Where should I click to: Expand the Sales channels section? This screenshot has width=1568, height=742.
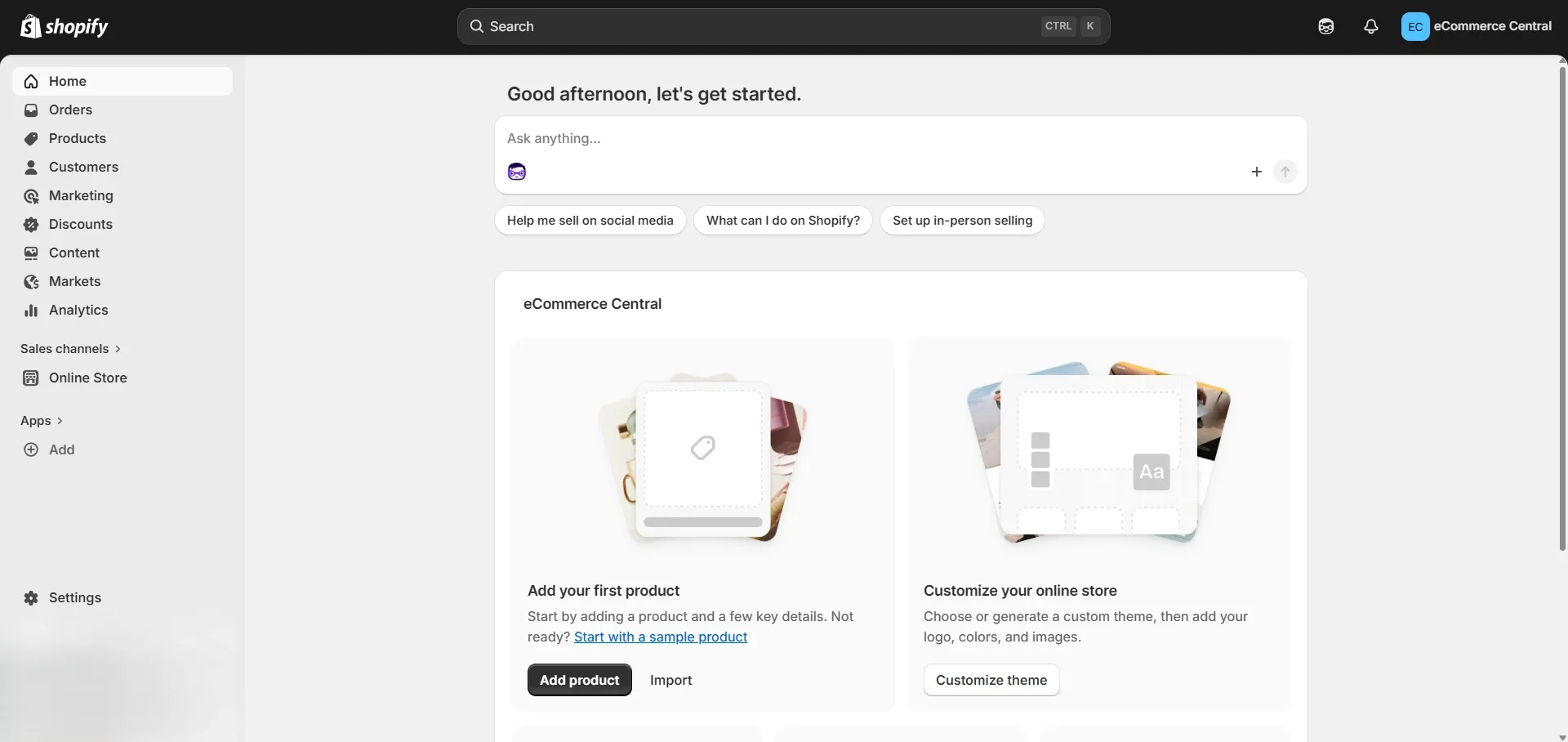70,349
